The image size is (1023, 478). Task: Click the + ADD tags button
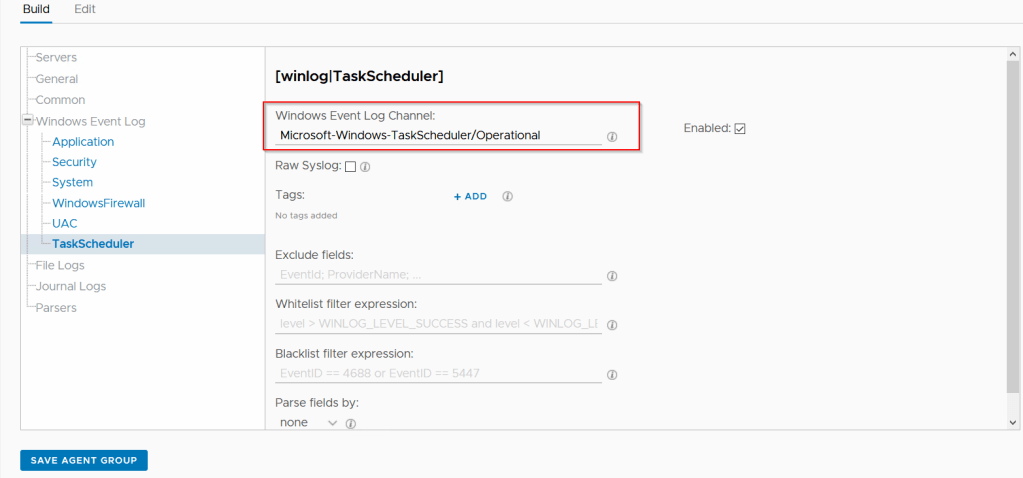[470, 196]
